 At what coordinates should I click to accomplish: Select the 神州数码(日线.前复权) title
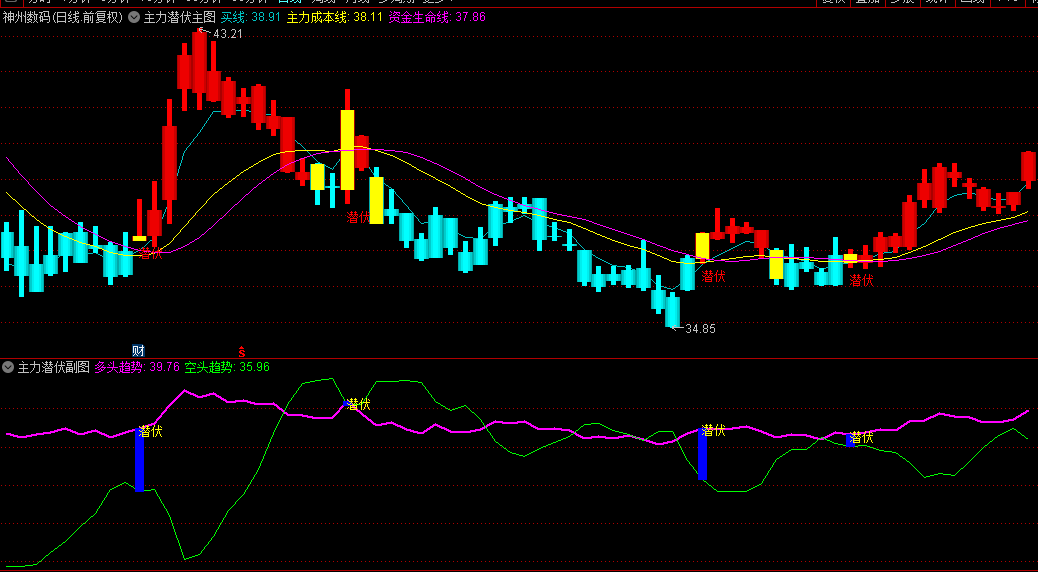point(64,18)
